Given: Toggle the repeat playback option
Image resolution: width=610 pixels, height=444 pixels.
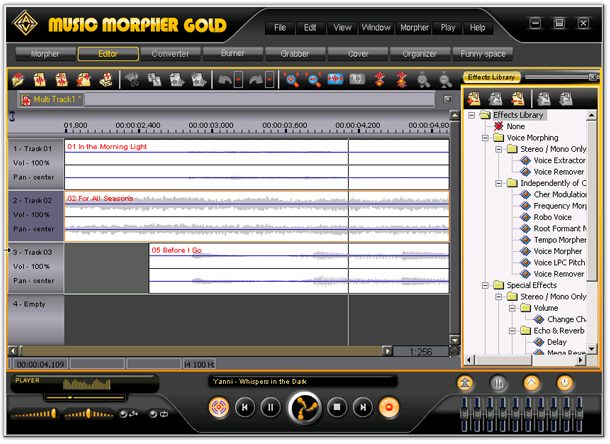Looking at the screenshot, I should click(x=159, y=414).
